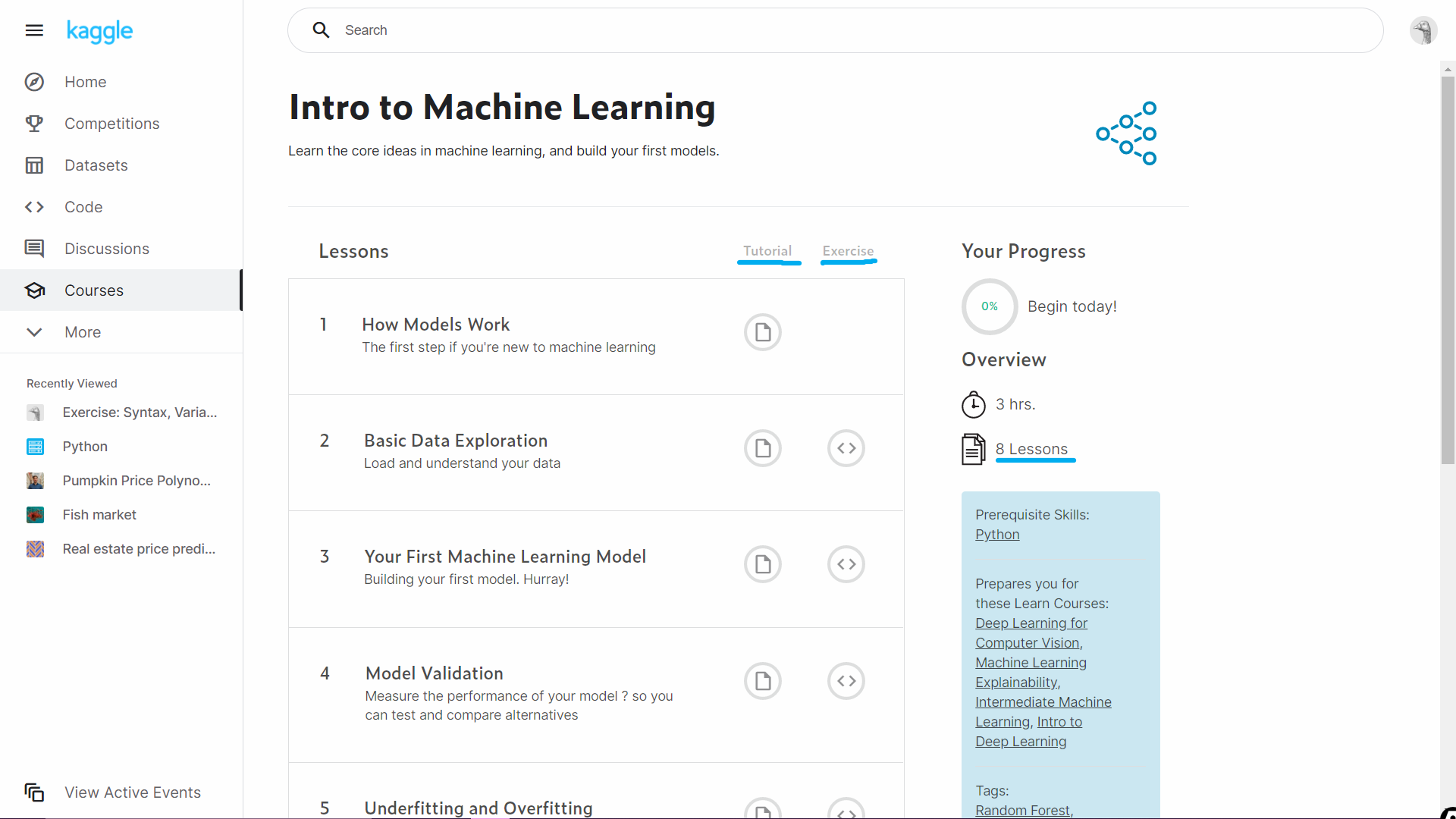1456x819 pixels.
Task: Open the user profile icon top right
Action: pos(1421,30)
